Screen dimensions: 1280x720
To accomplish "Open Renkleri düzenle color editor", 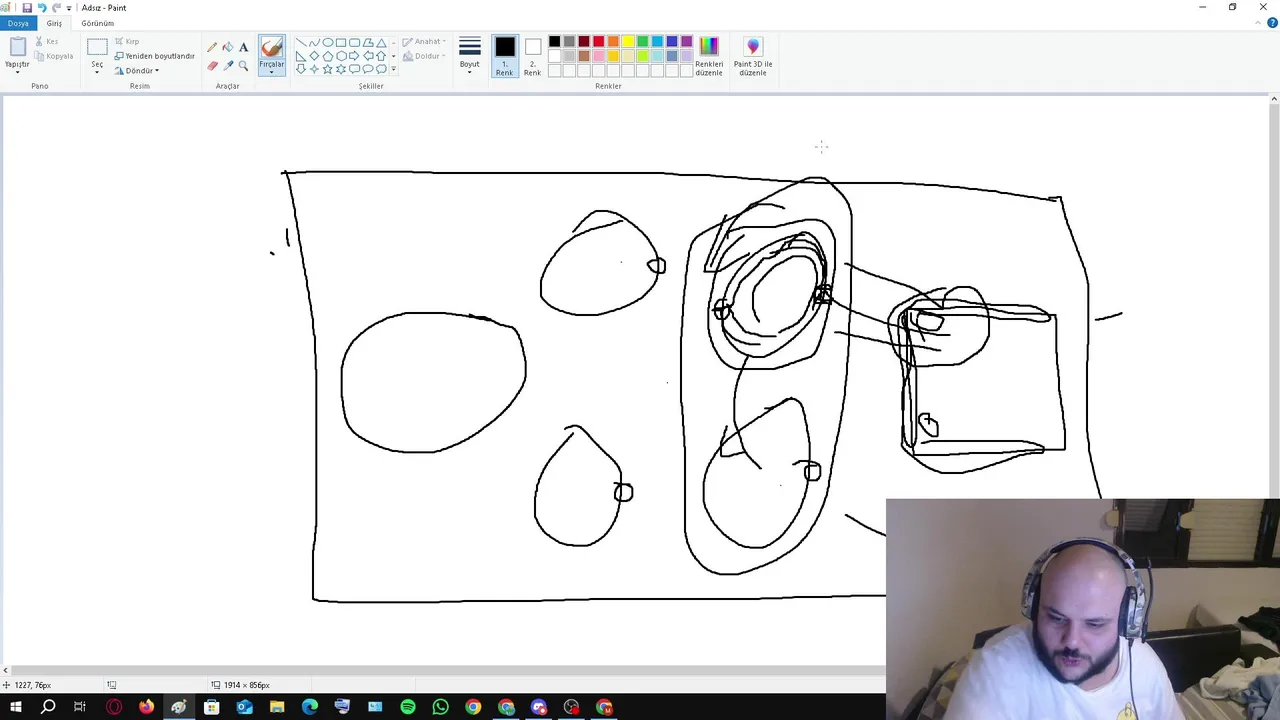I will point(709,56).
